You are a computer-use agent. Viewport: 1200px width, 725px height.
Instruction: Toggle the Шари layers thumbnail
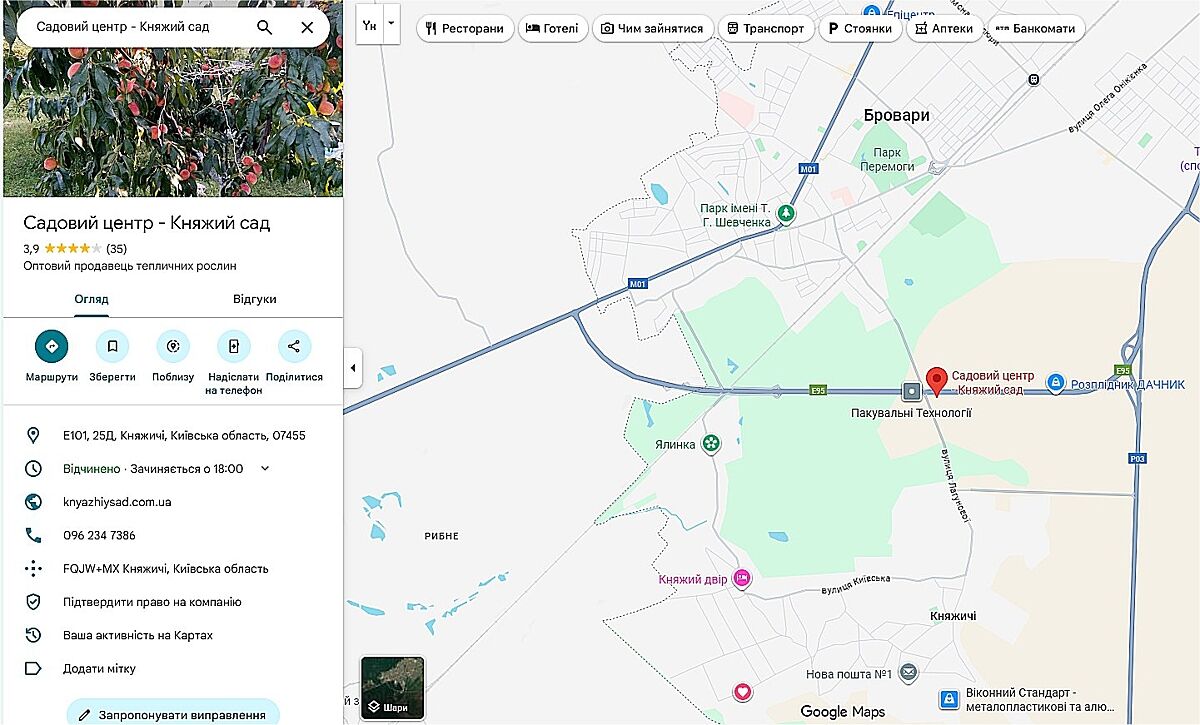pos(392,688)
